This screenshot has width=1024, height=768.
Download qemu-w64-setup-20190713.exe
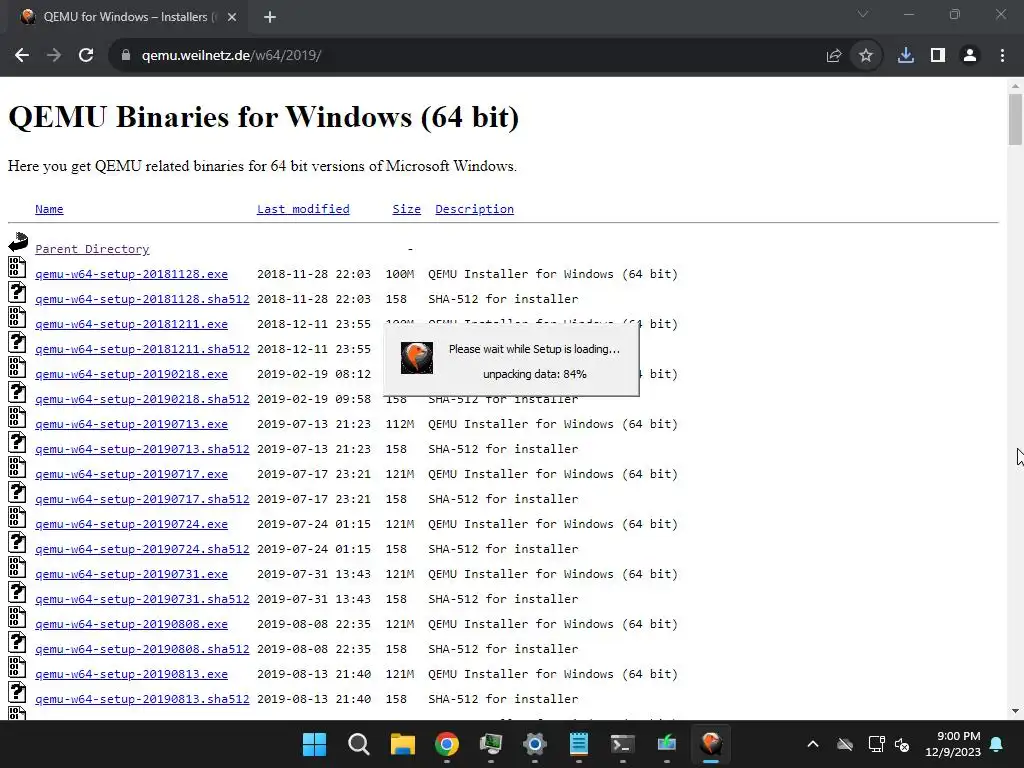pos(131,424)
